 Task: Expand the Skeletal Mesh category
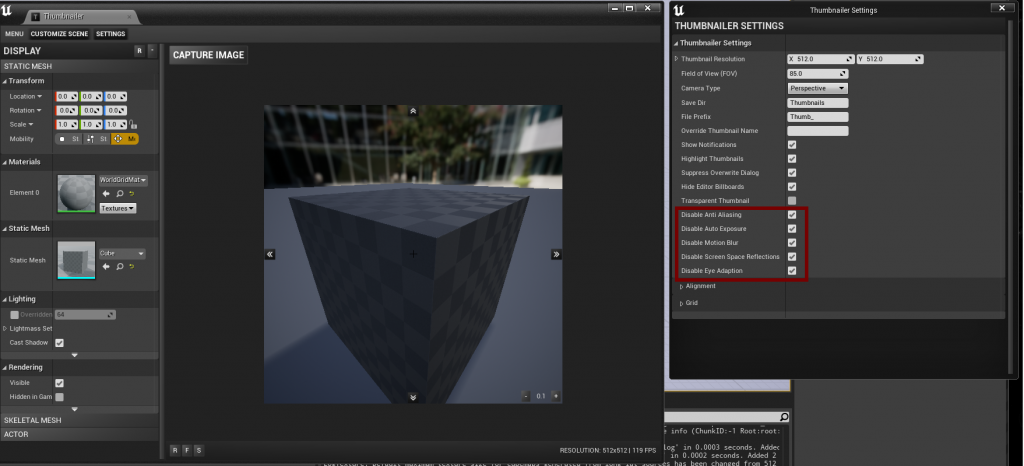pyautogui.click(x=33, y=420)
